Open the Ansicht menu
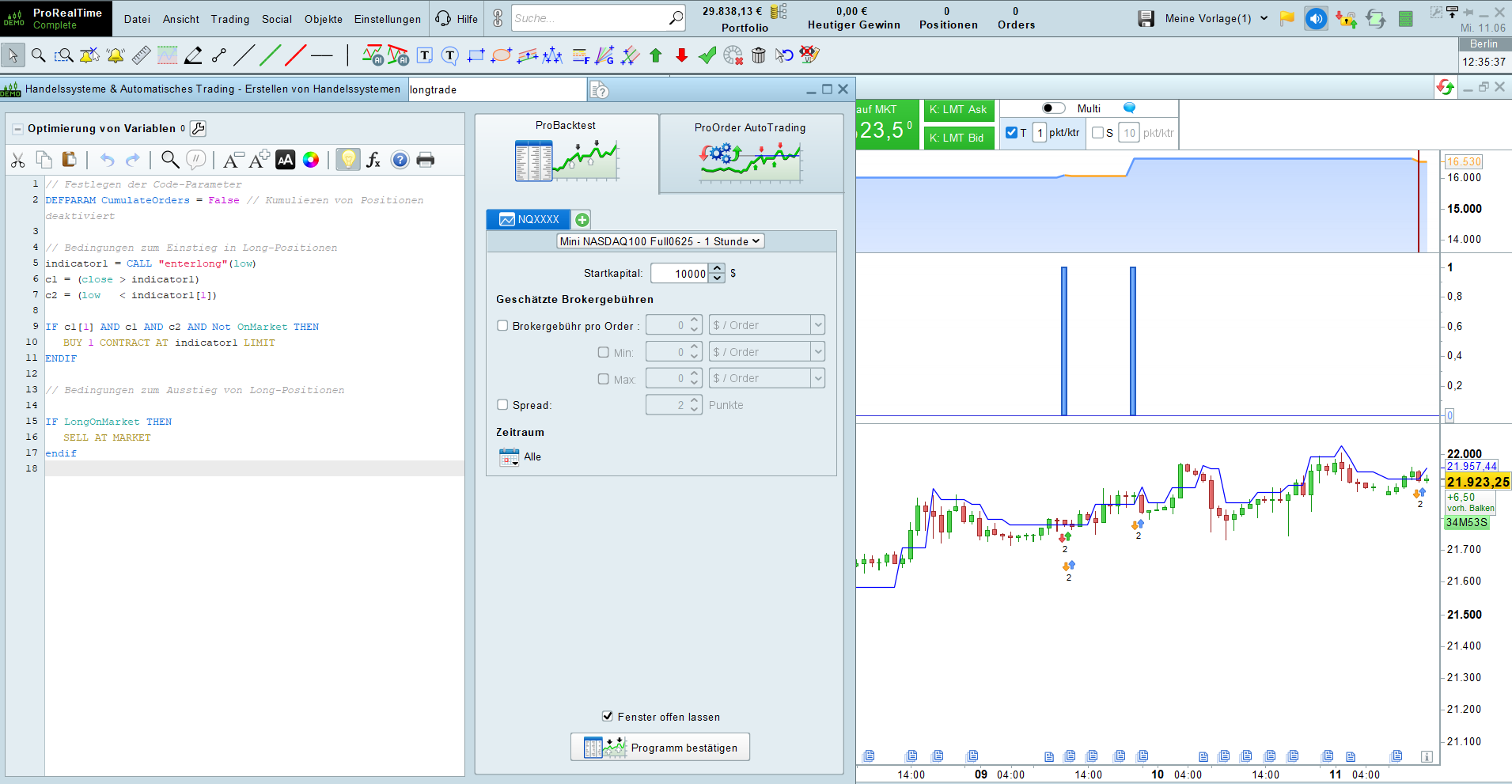Viewport: 1512px width, 784px height. coord(181,19)
